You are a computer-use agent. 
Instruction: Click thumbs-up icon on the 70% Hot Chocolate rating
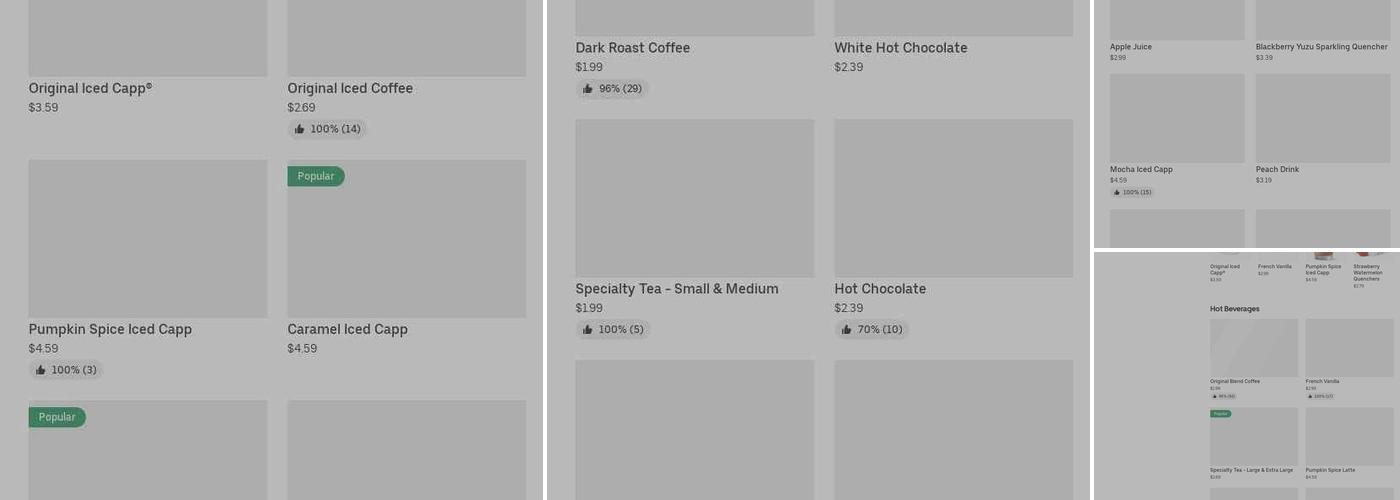click(x=847, y=330)
